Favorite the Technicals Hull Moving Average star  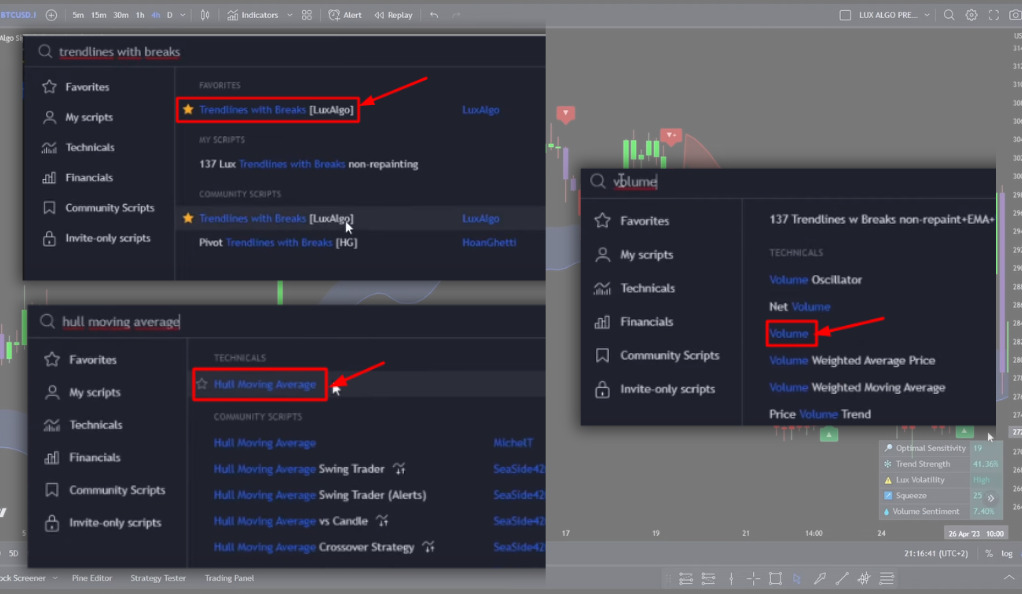point(202,384)
